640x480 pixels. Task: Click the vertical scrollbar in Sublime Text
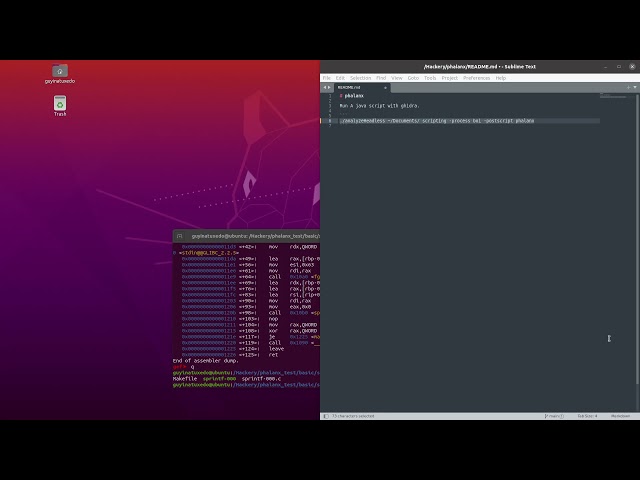pyautogui.click(x=637, y=239)
